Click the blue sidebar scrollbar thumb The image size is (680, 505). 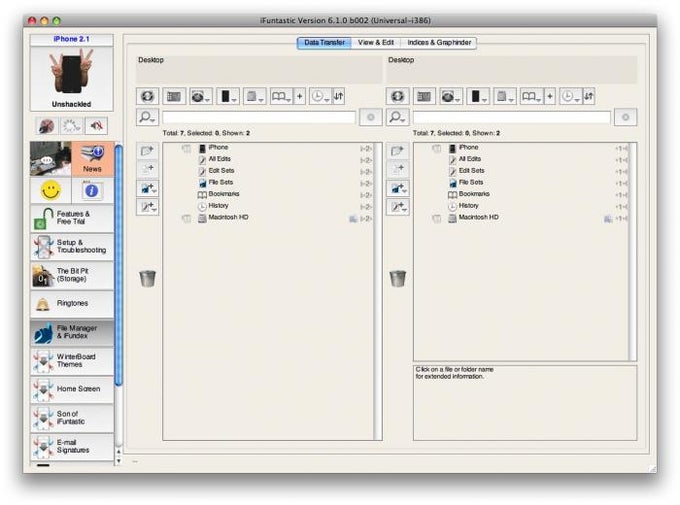[x=118, y=265]
